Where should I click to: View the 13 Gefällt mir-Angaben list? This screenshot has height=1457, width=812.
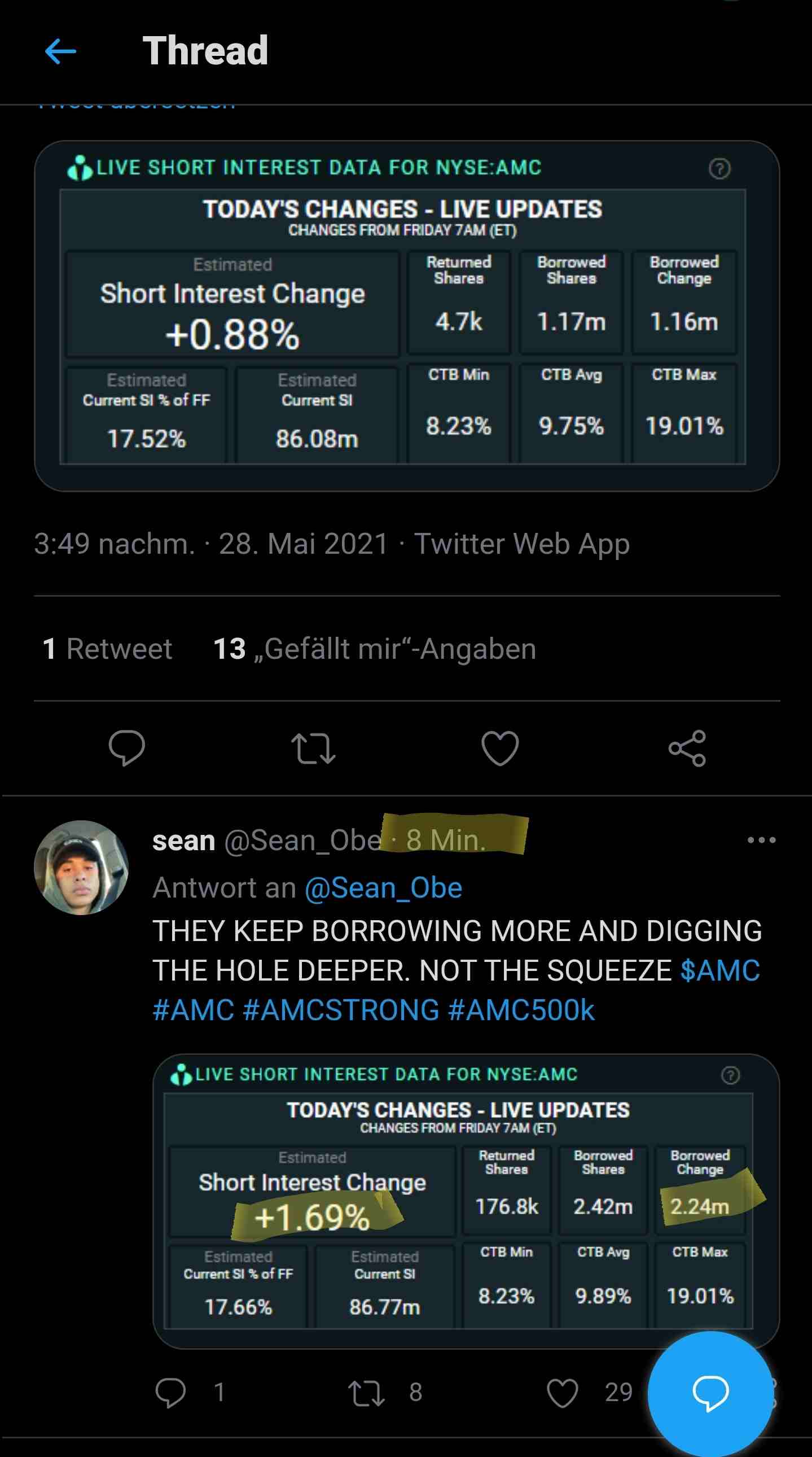[x=374, y=649]
